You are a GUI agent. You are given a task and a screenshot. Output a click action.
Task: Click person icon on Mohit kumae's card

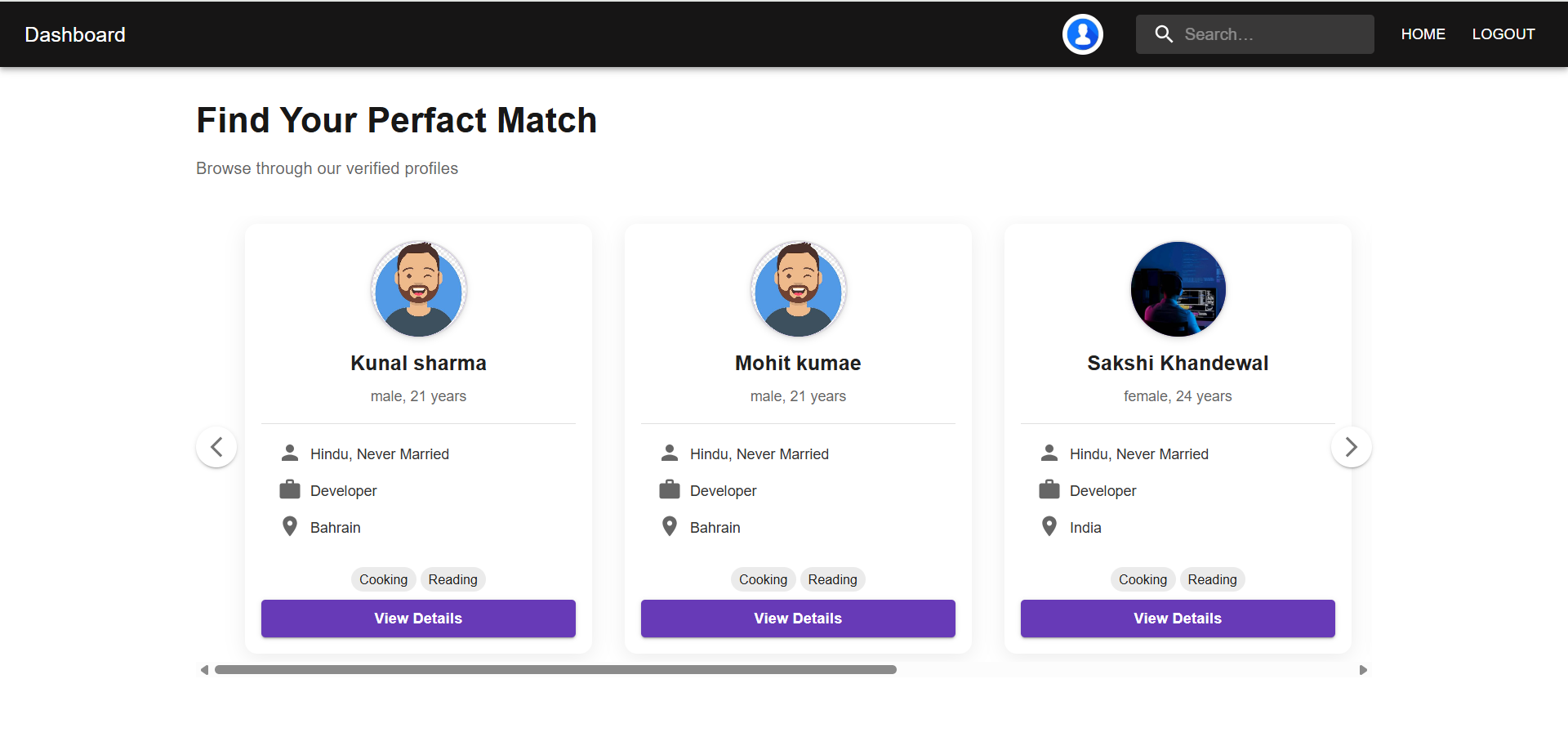coord(670,453)
